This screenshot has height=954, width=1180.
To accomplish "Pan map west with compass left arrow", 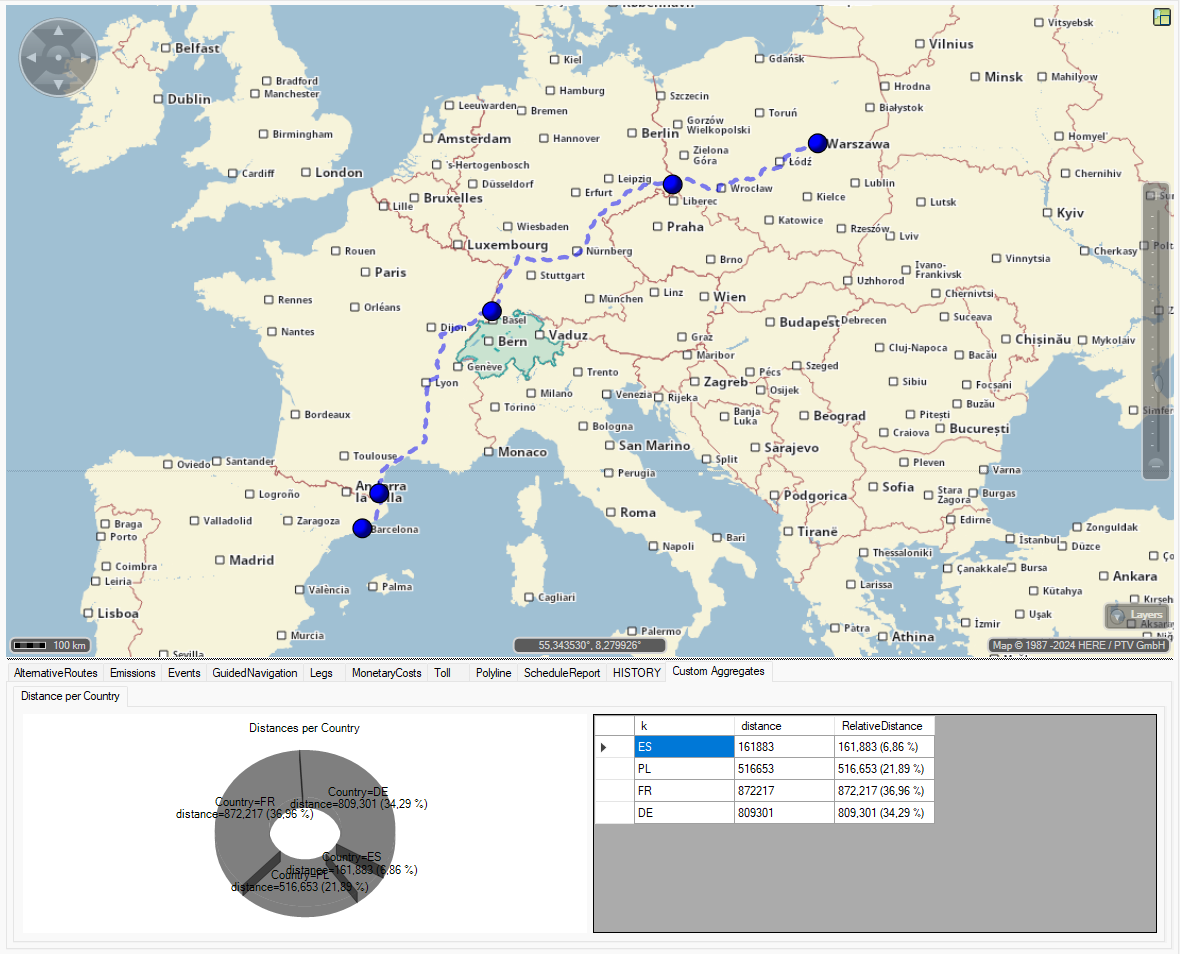I will tap(31, 58).
